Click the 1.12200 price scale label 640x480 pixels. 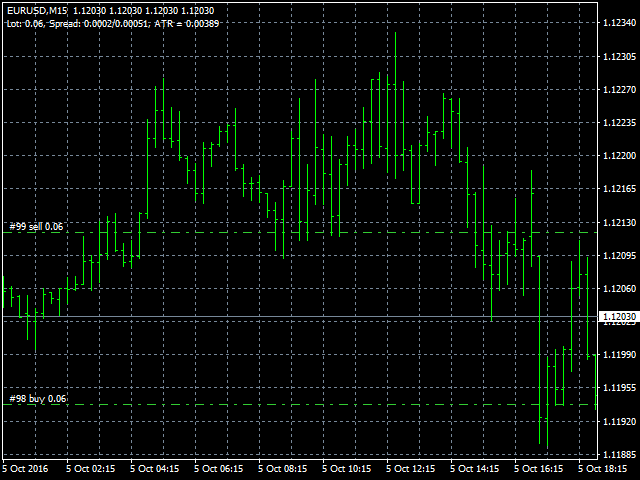click(x=620, y=156)
